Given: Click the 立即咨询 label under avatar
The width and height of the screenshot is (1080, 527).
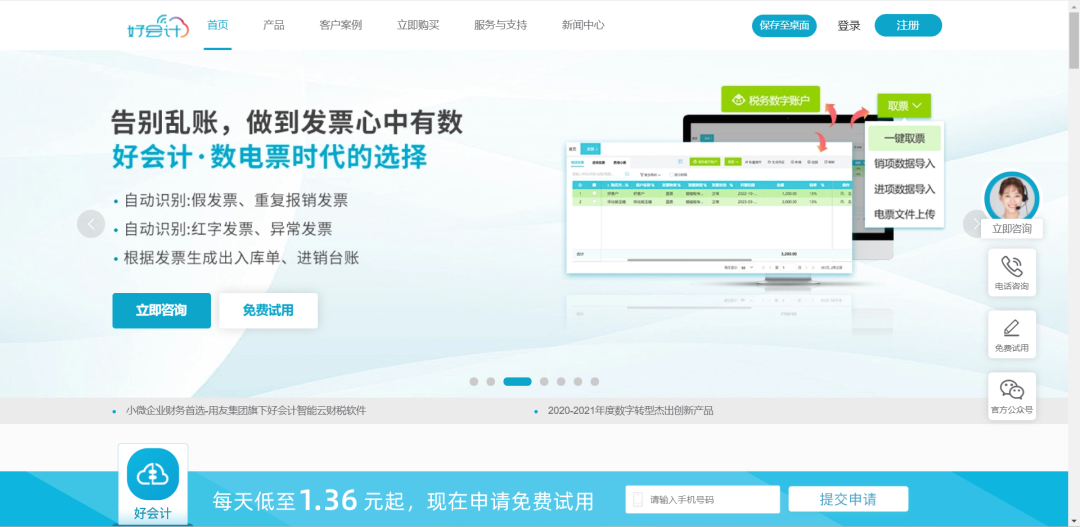Looking at the screenshot, I should pyautogui.click(x=1012, y=229).
